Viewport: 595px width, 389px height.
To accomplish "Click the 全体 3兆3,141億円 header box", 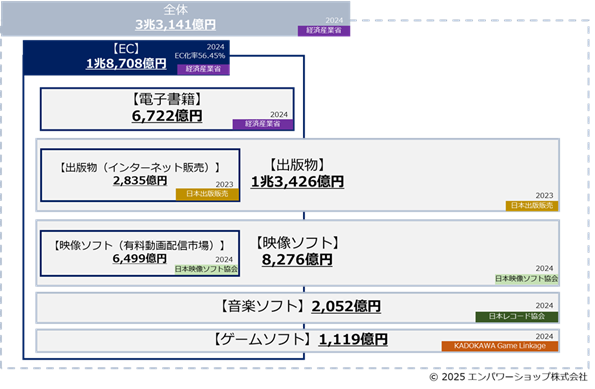I will [x=175, y=18].
